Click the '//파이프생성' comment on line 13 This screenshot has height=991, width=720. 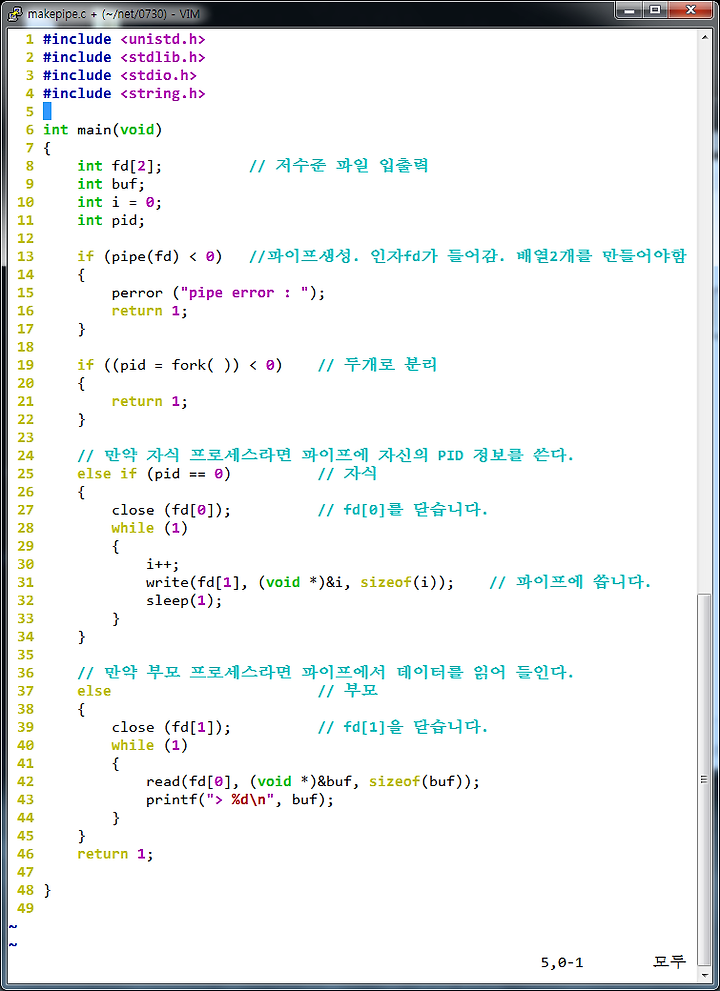coord(467,257)
